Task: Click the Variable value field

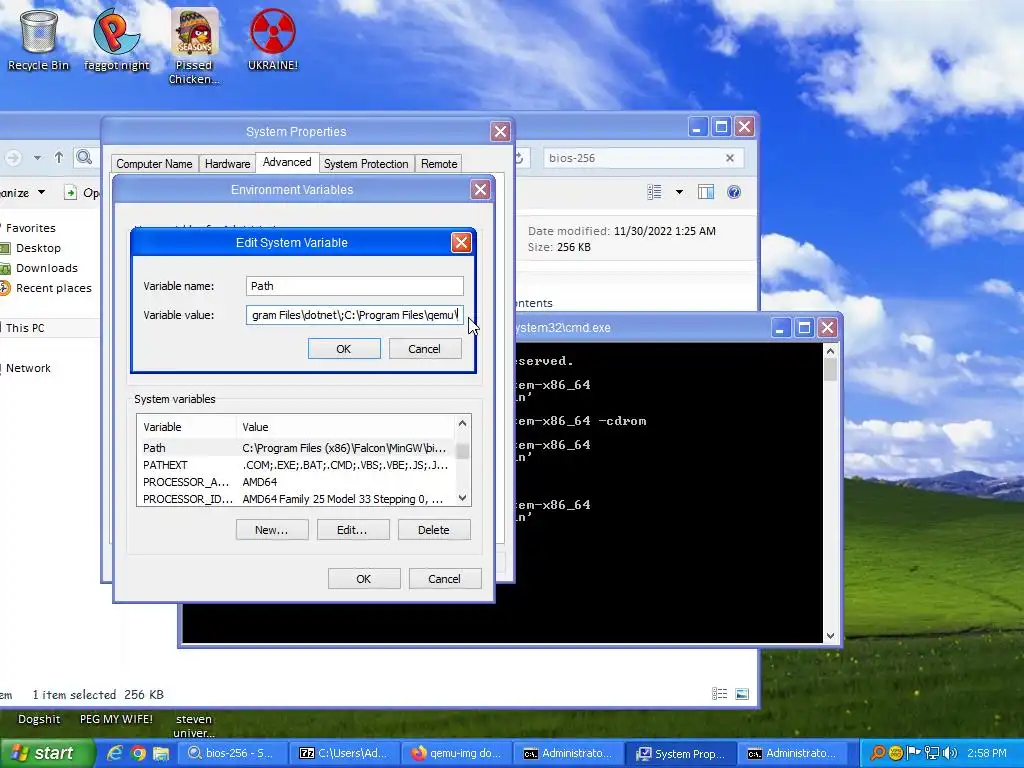Action: pyautogui.click(x=355, y=315)
